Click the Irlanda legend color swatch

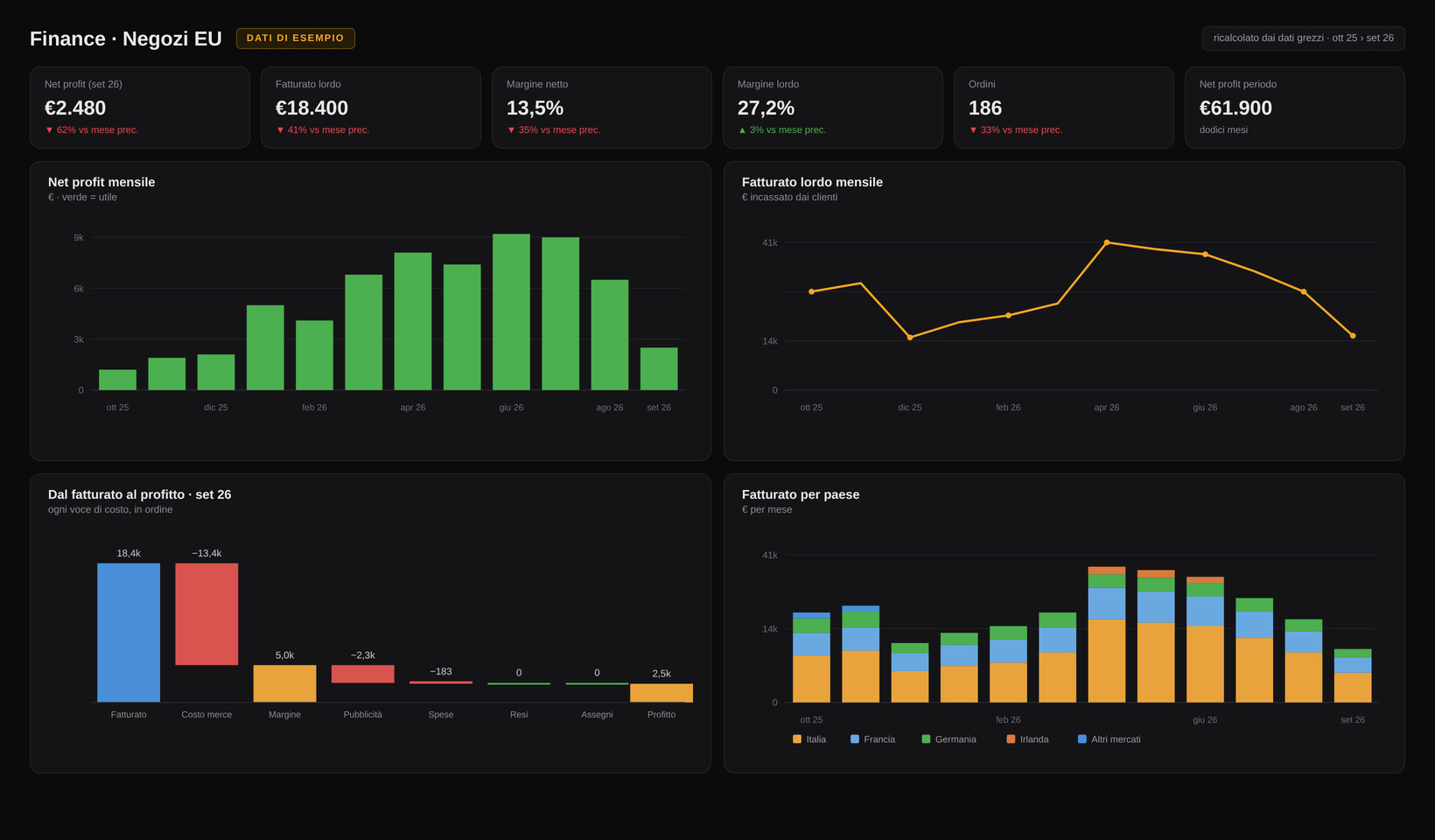pyautogui.click(x=1011, y=739)
